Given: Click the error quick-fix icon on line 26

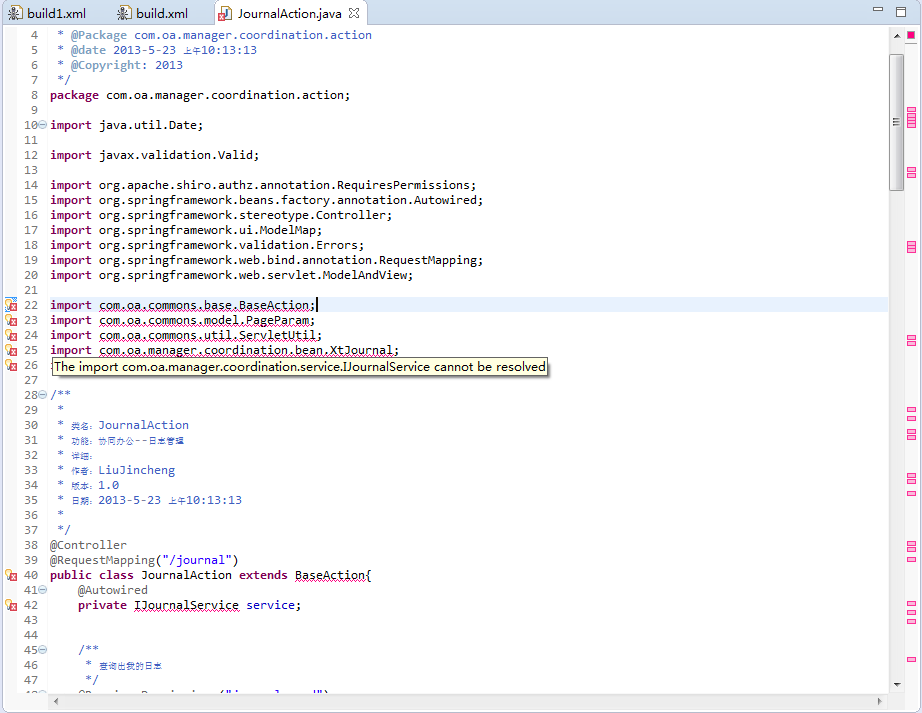Looking at the screenshot, I should 11,365.
